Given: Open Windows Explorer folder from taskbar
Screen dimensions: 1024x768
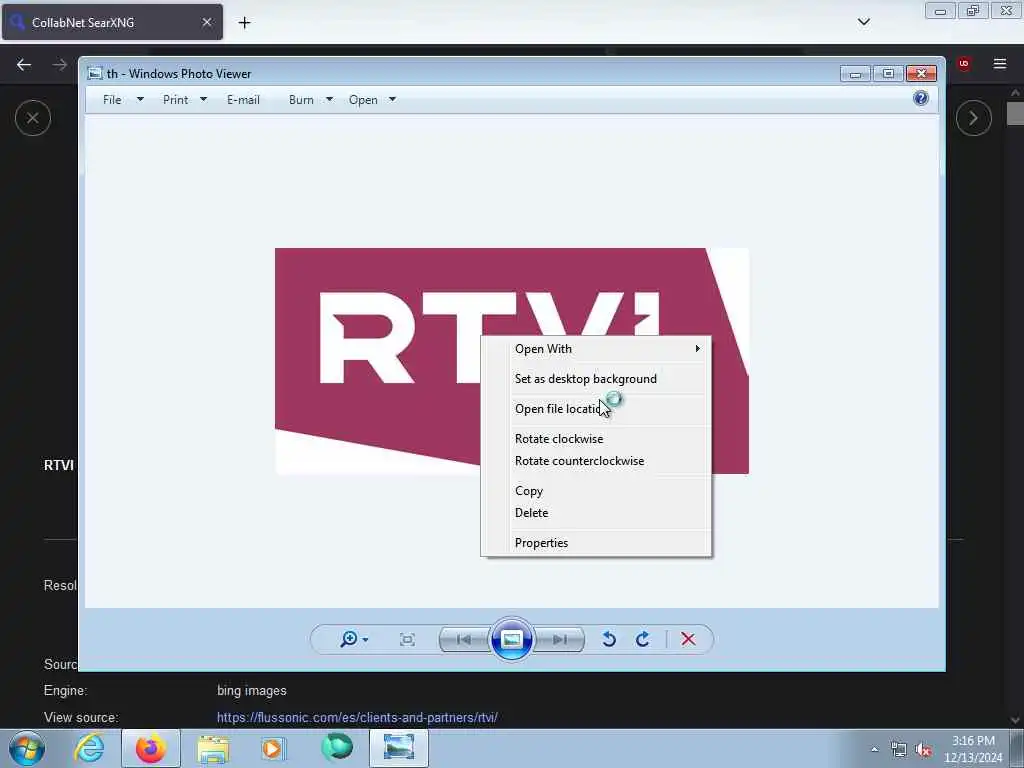Looking at the screenshot, I should tap(213, 748).
